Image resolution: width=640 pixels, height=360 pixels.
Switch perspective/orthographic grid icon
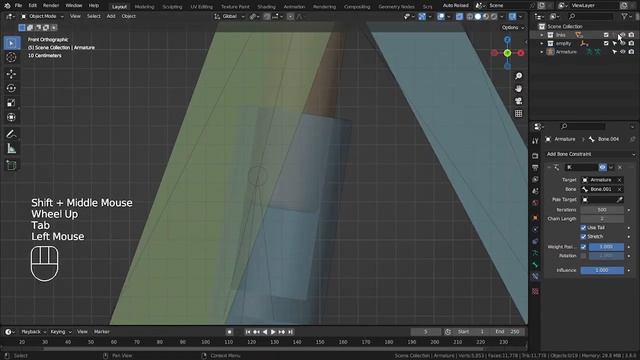518,113
